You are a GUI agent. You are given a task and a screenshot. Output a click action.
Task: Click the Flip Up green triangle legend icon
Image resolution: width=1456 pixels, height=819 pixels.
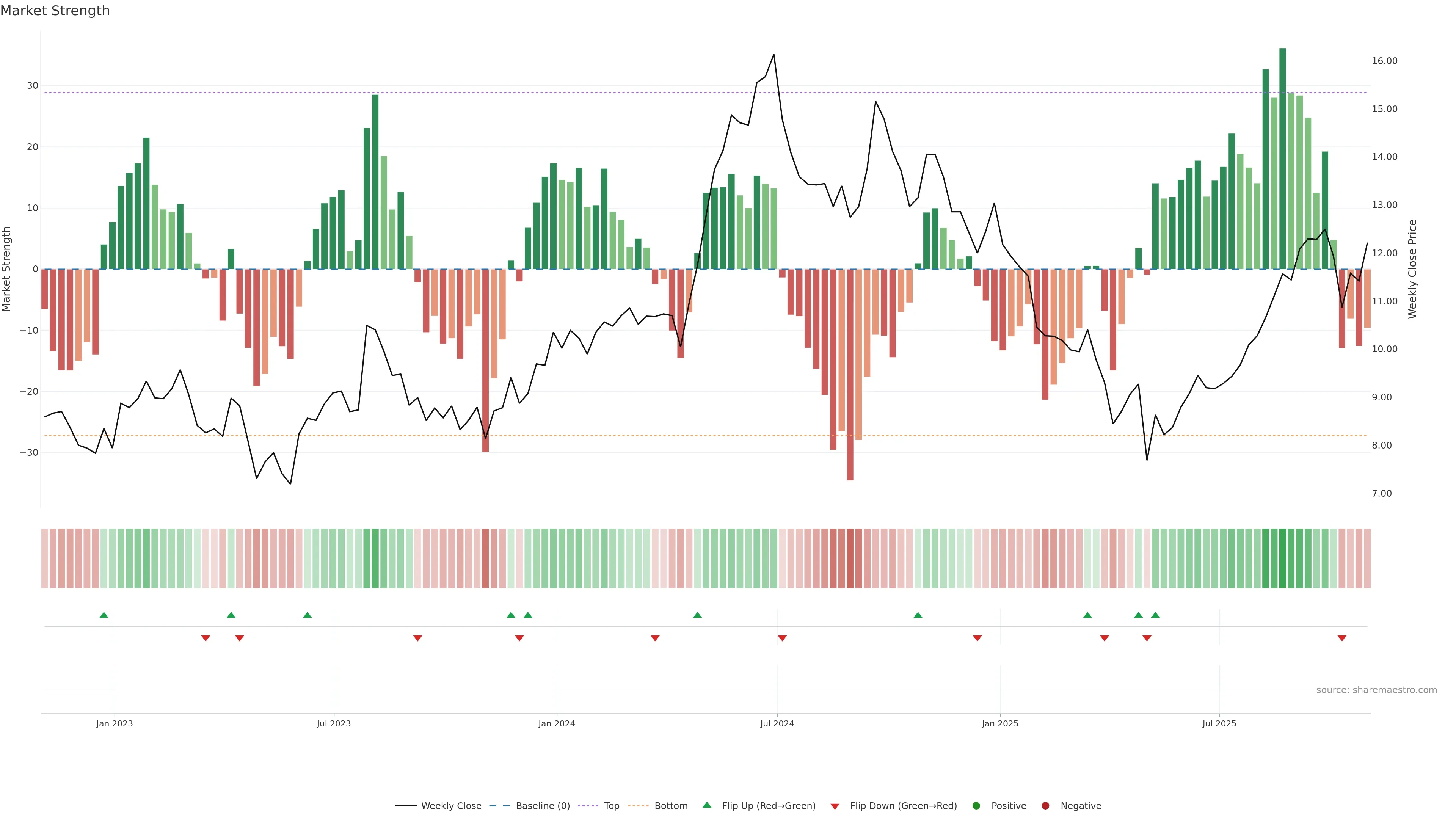[706, 805]
